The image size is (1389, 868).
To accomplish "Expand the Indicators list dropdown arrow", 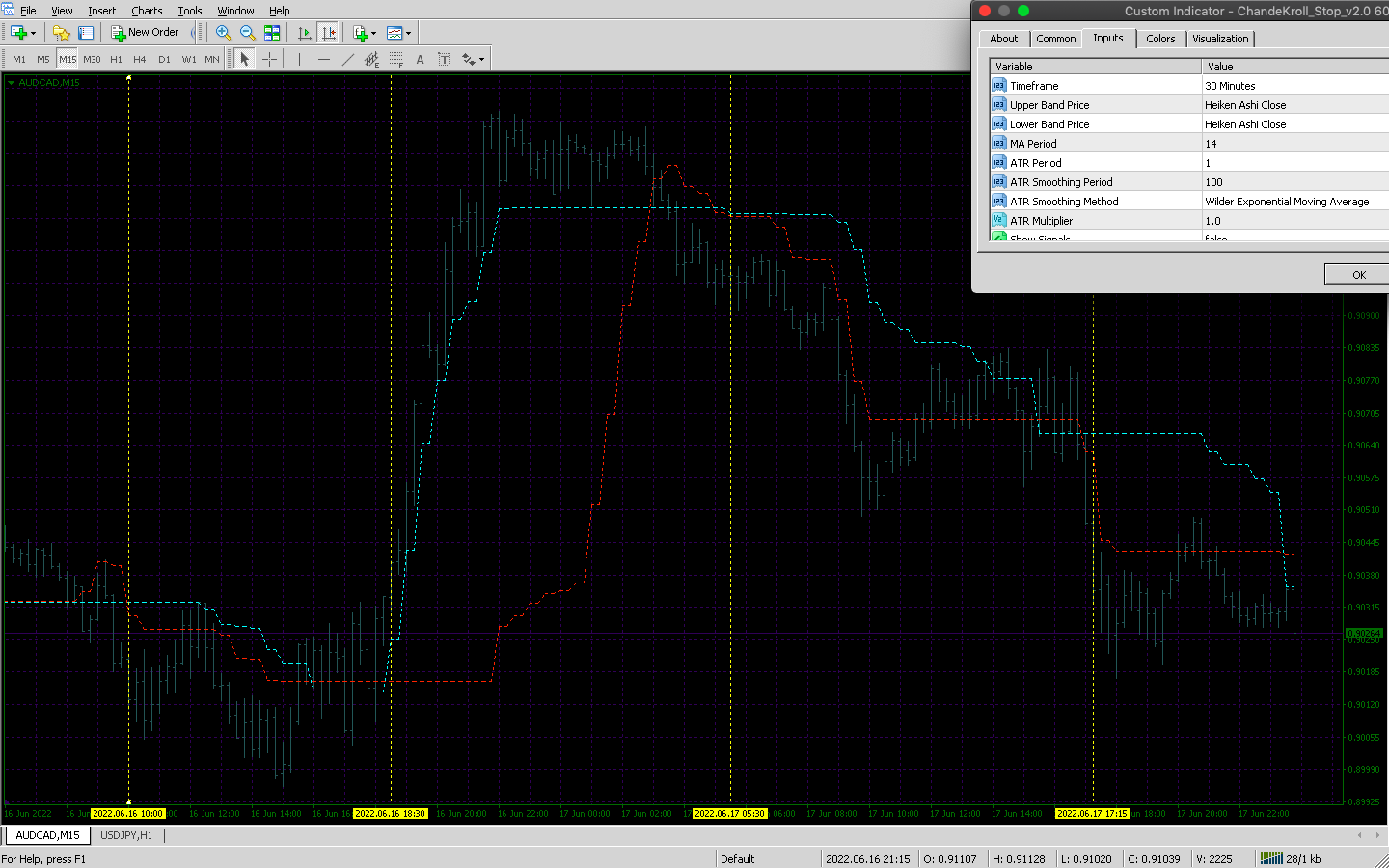I will [374, 33].
